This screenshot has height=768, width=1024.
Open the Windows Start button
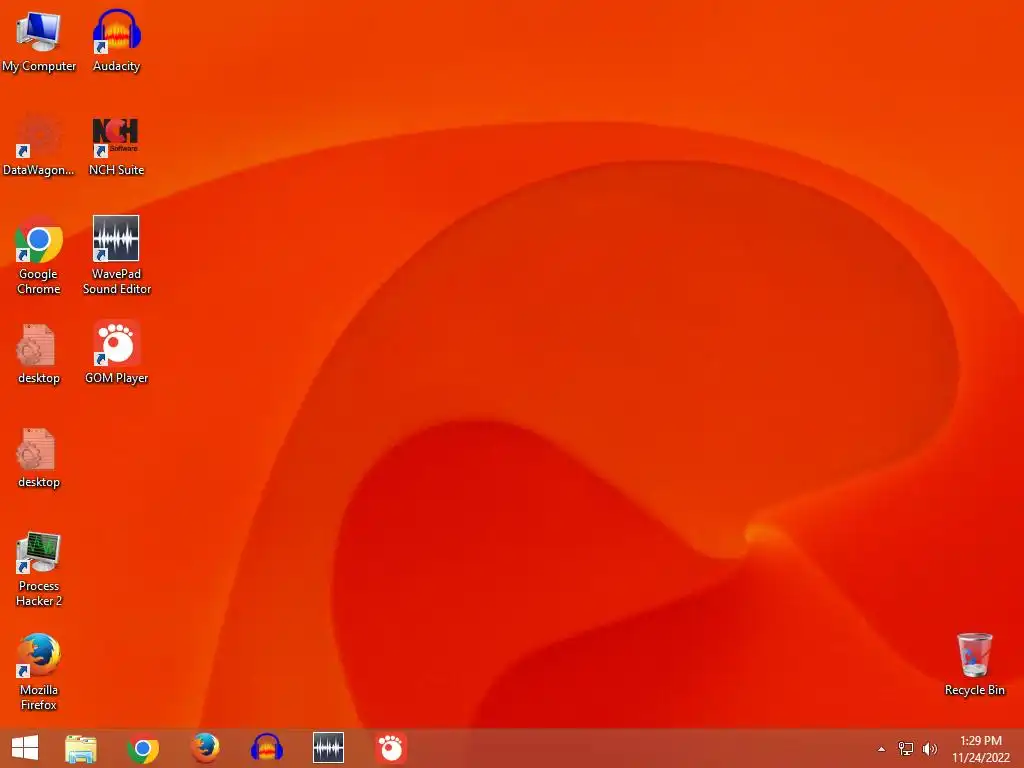point(25,748)
